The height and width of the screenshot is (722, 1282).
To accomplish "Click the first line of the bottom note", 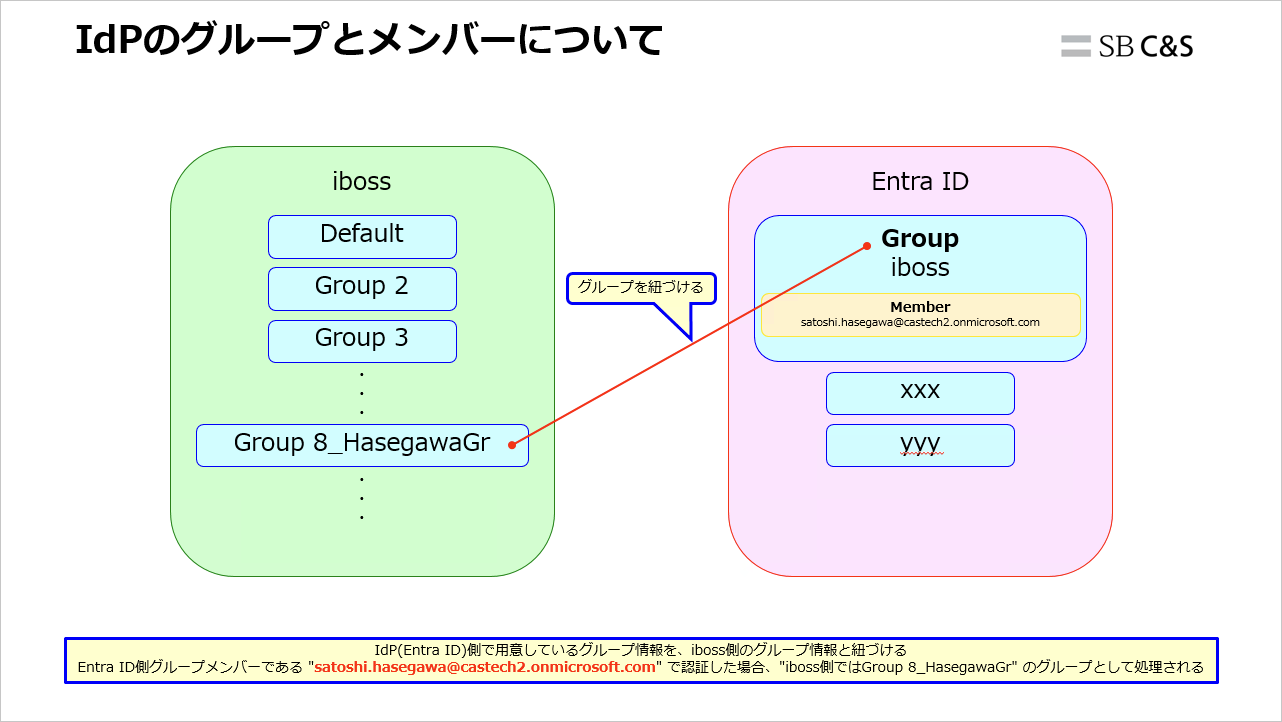I will pyautogui.click(x=640, y=650).
